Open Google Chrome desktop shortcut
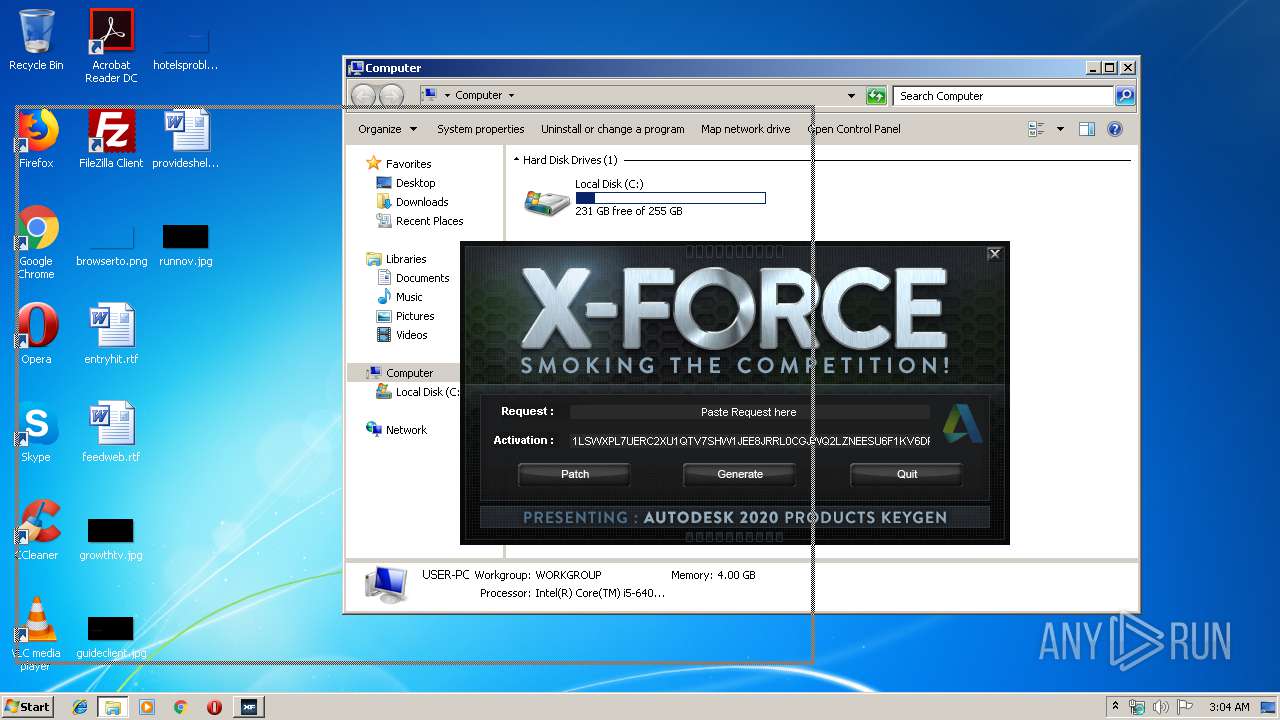The height and width of the screenshot is (720, 1280). point(37,242)
